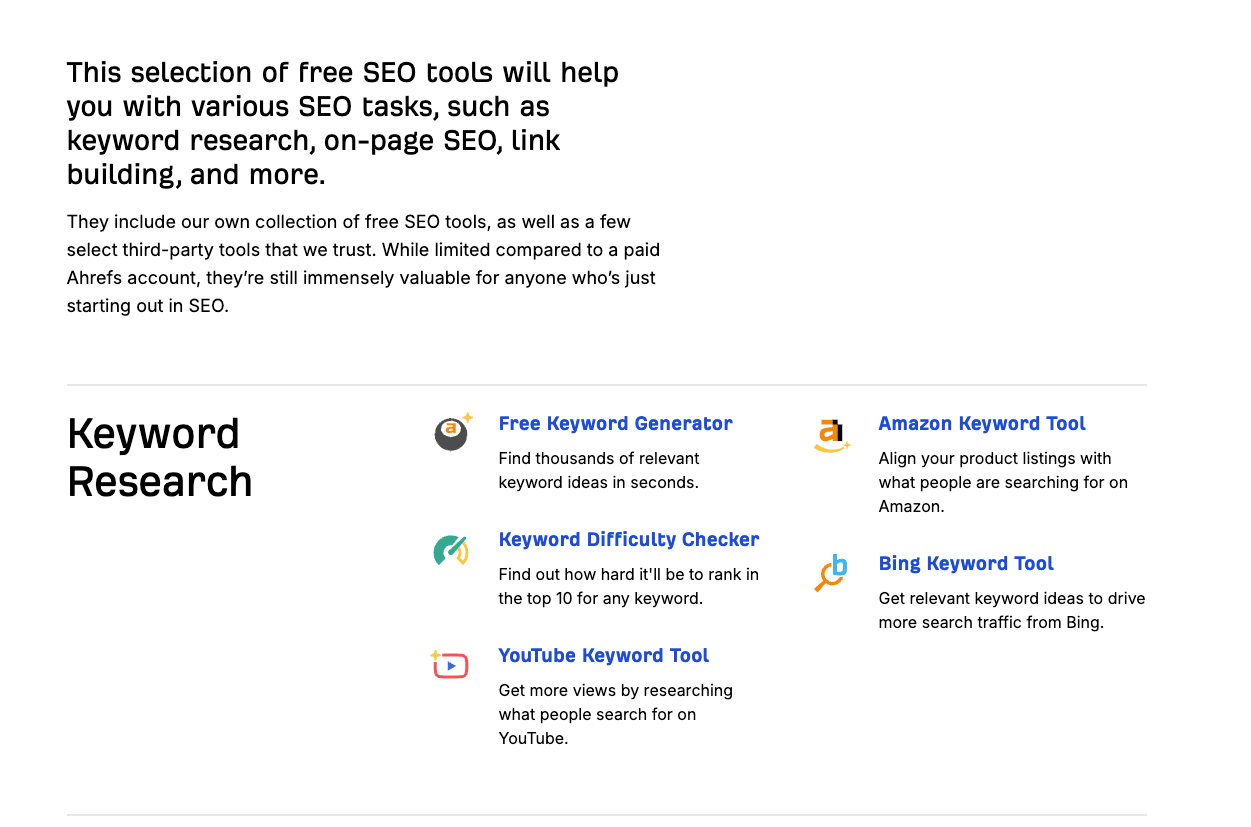The width and height of the screenshot is (1251, 827).
Task: Click the Keyword Research section heading
Action: (x=159, y=458)
